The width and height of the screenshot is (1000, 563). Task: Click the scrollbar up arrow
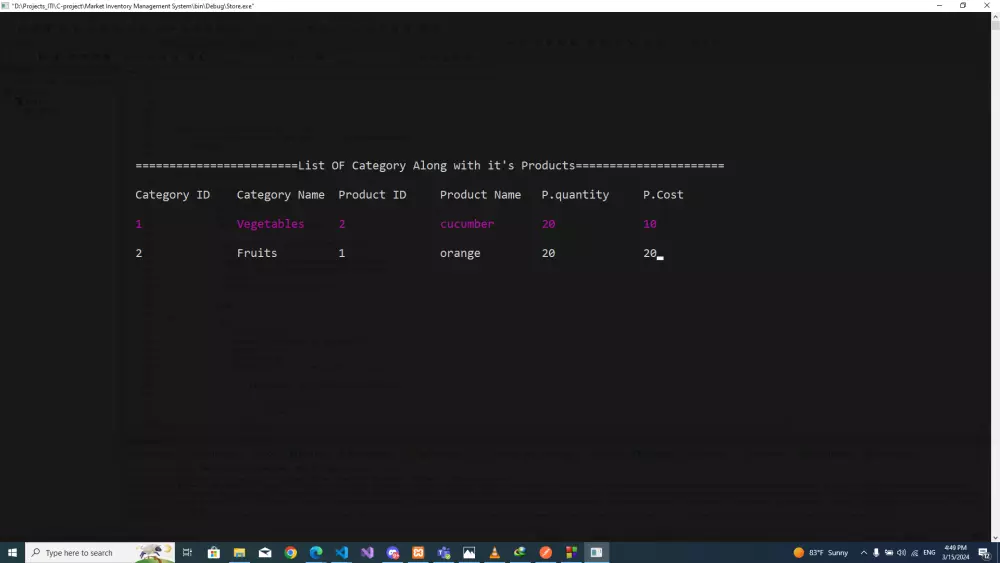(x=995, y=17)
